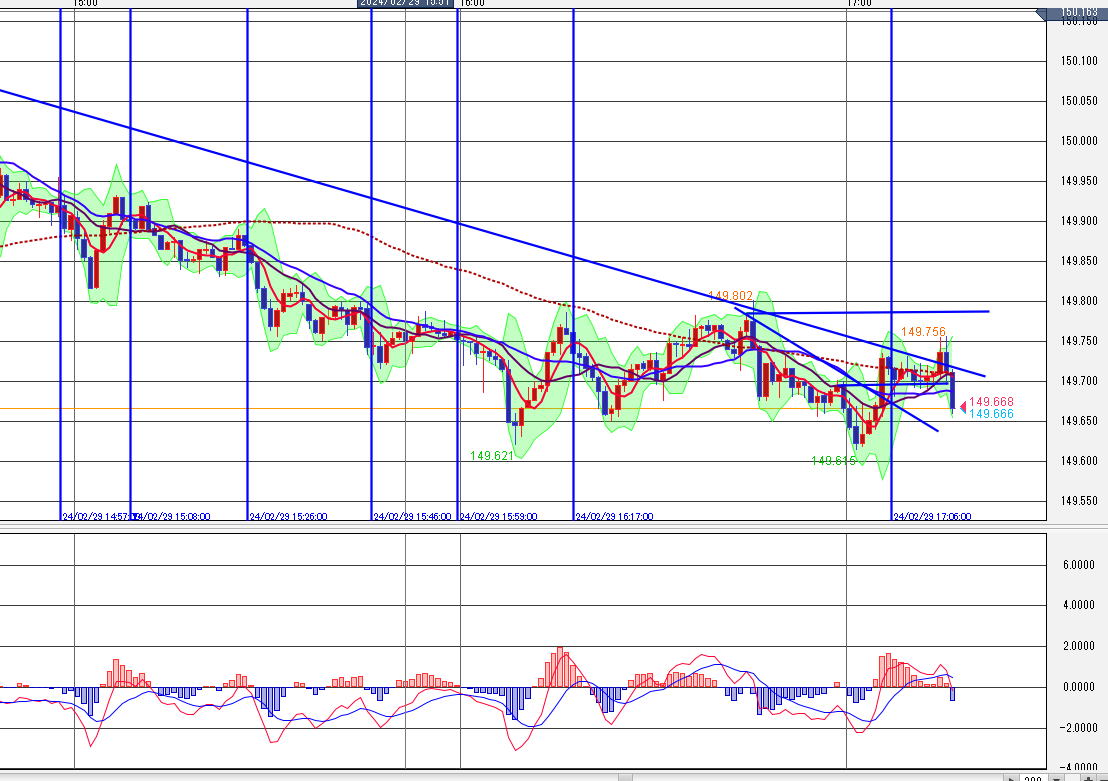Screen dimensions: 1108x781
Task: Click the 149.668 ask price marker
Action: 986,402
